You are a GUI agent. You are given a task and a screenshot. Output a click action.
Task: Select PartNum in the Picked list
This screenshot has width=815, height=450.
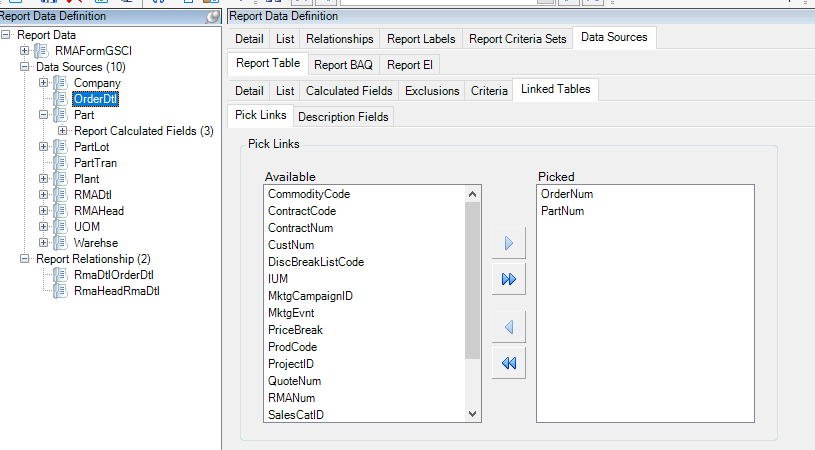coord(562,211)
